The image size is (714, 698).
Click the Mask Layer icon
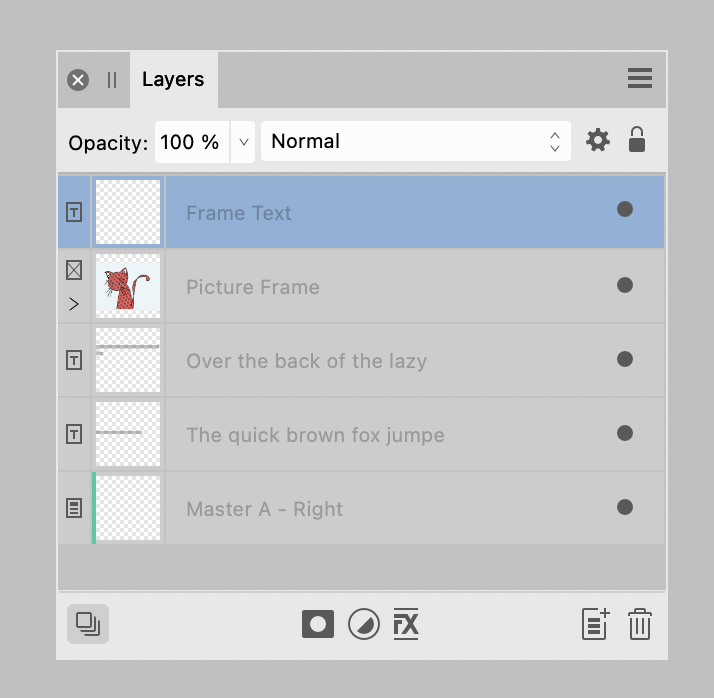click(x=318, y=624)
